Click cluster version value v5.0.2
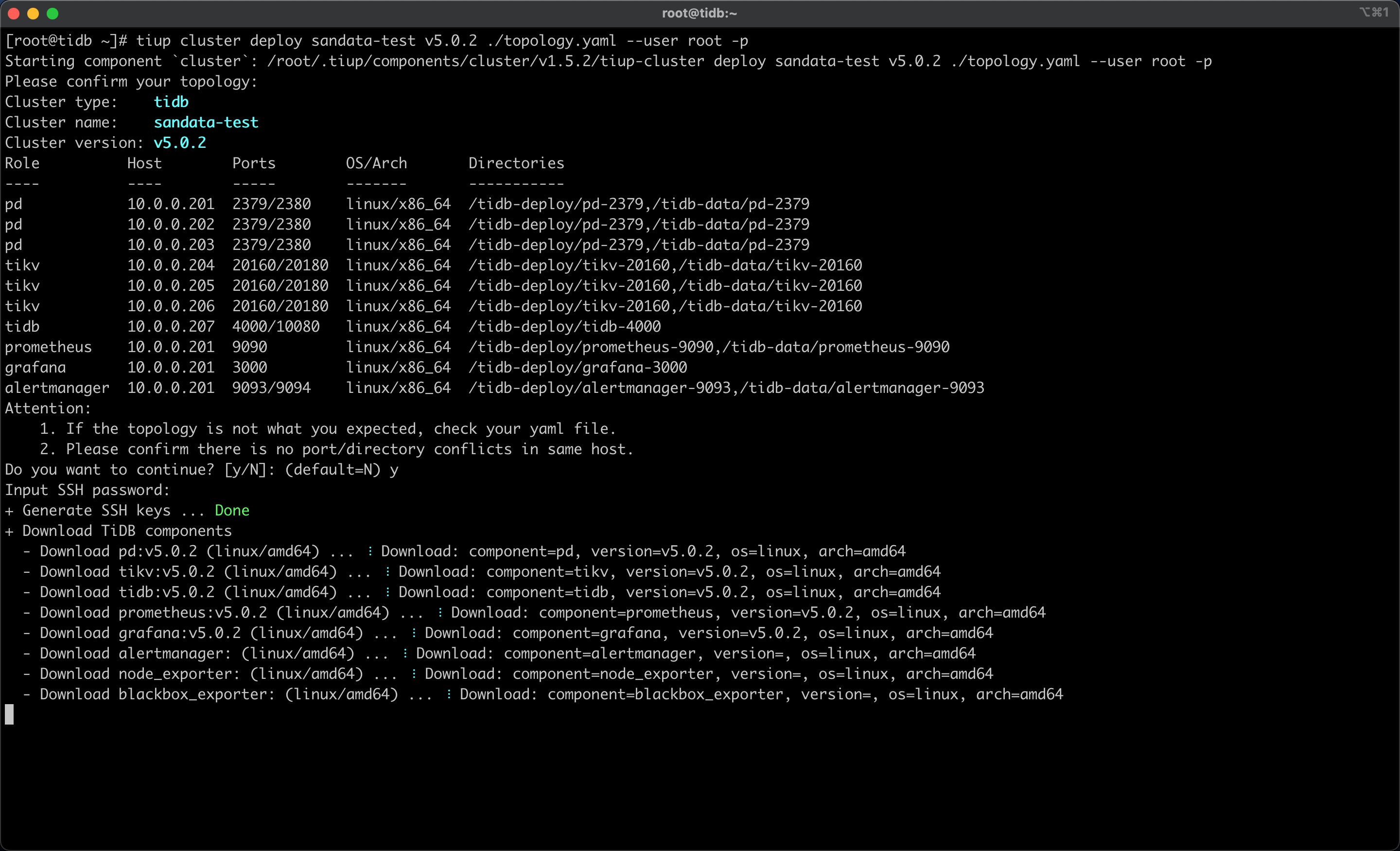The width and height of the screenshot is (1400, 851). point(180,142)
